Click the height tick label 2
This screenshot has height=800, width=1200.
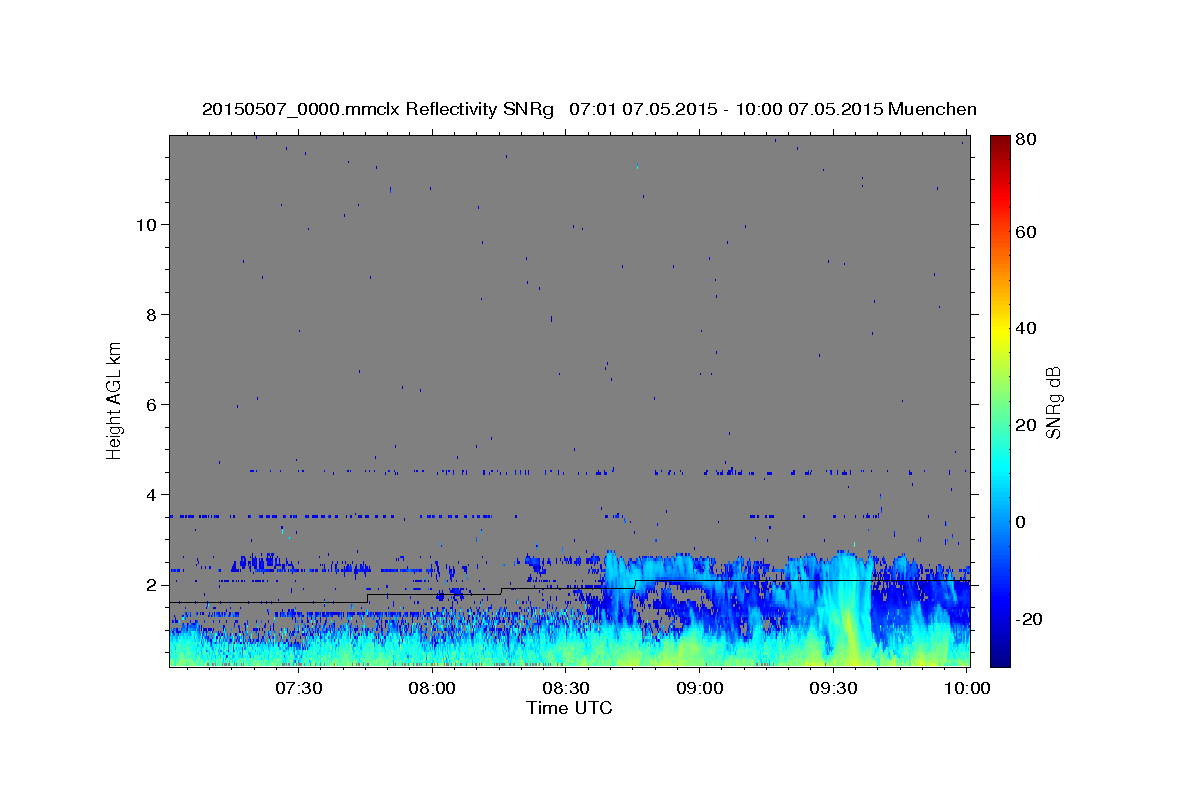150,585
